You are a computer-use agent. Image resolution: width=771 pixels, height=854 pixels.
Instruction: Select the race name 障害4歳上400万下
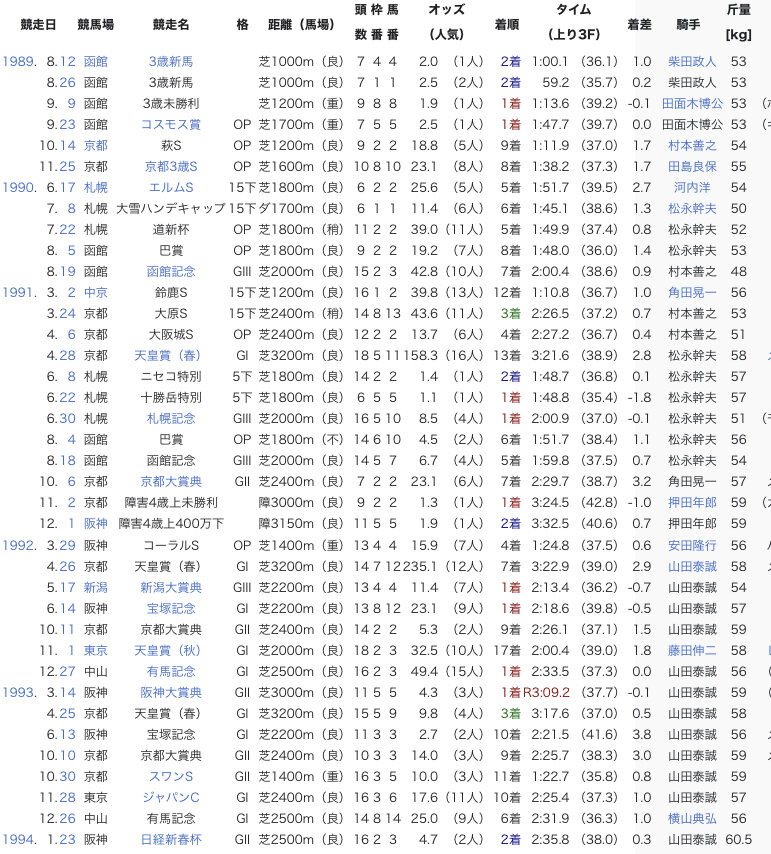pyautogui.click(x=171, y=523)
